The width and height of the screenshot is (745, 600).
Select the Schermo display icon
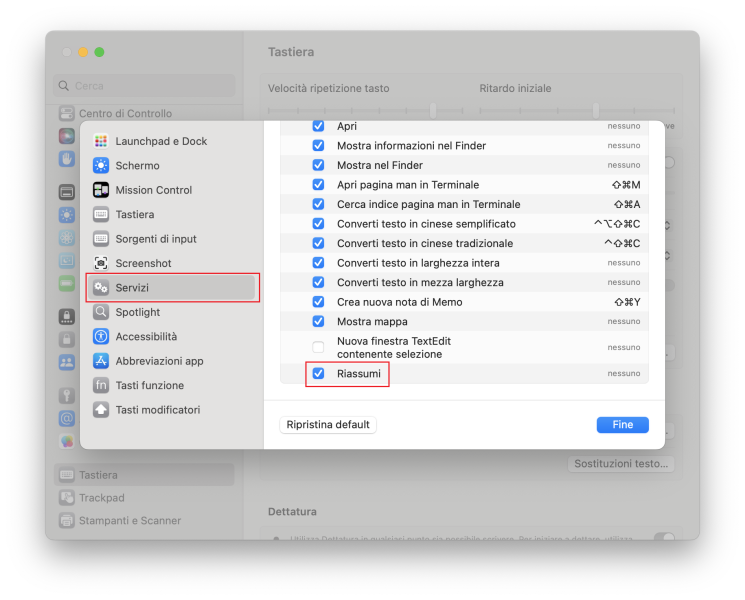point(101,166)
